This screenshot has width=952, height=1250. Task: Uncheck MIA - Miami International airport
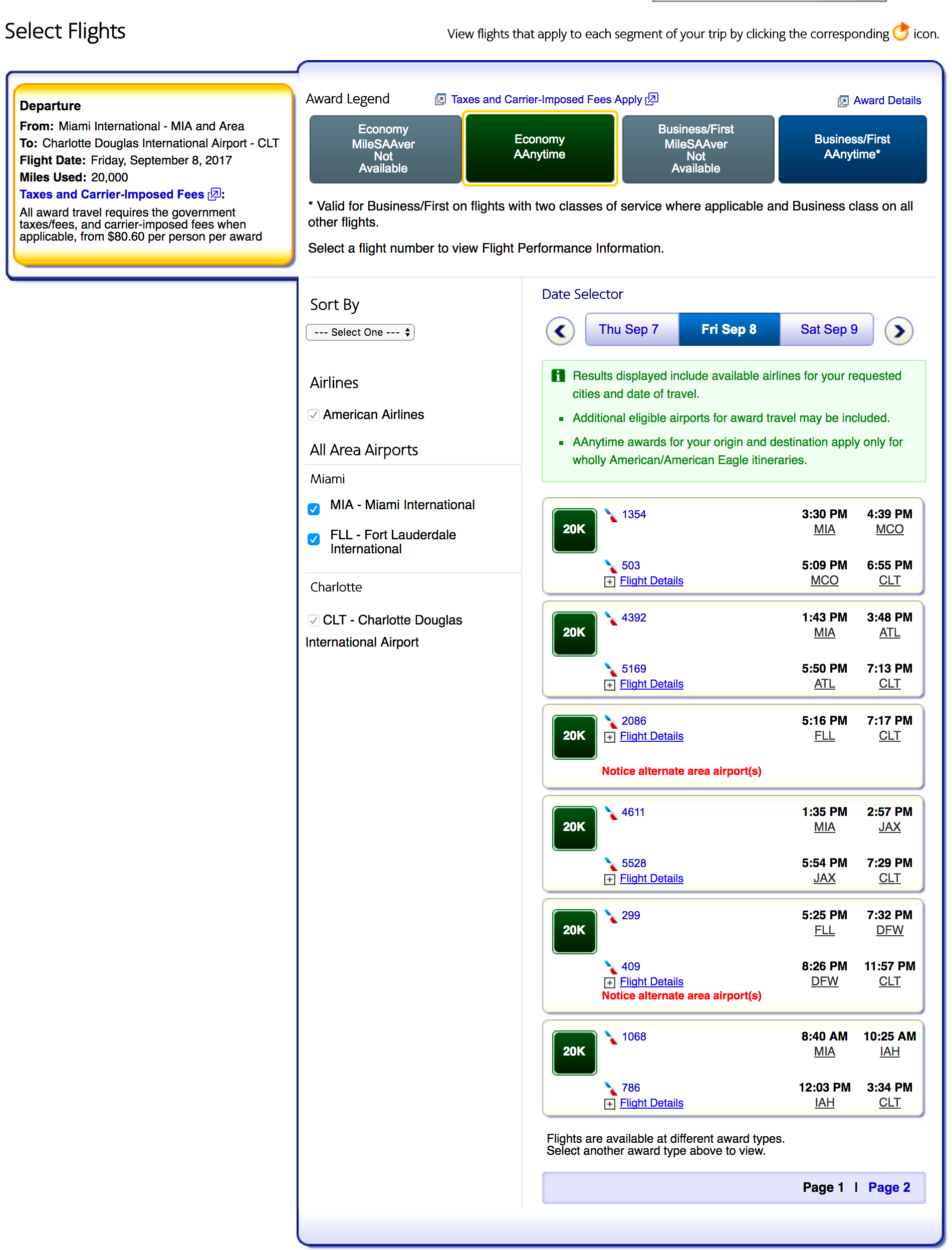313,509
